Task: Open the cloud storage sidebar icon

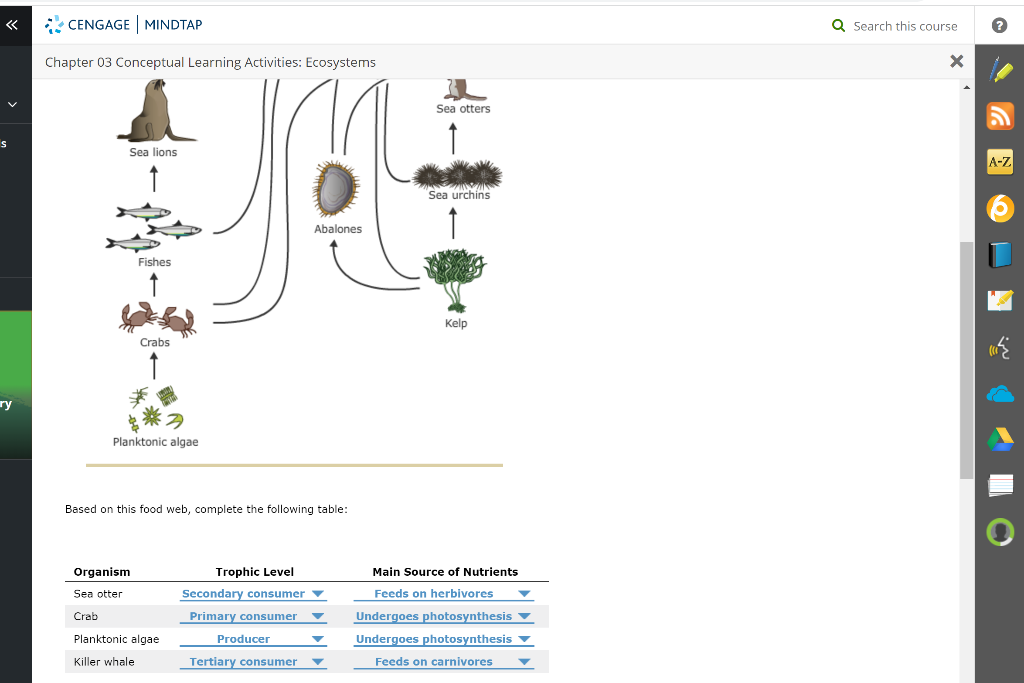Action: point(999,393)
